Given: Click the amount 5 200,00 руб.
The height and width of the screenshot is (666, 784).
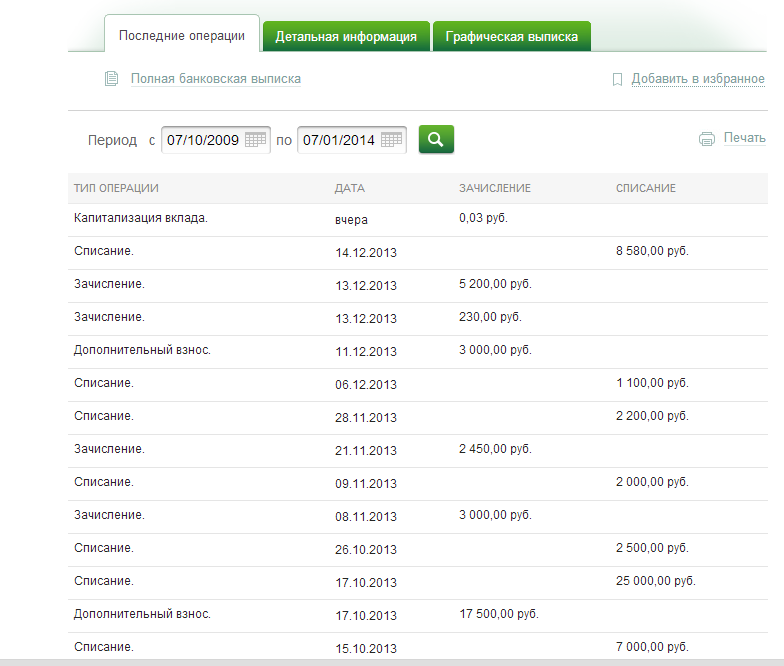Looking at the screenshot, I should pos(495,284).
